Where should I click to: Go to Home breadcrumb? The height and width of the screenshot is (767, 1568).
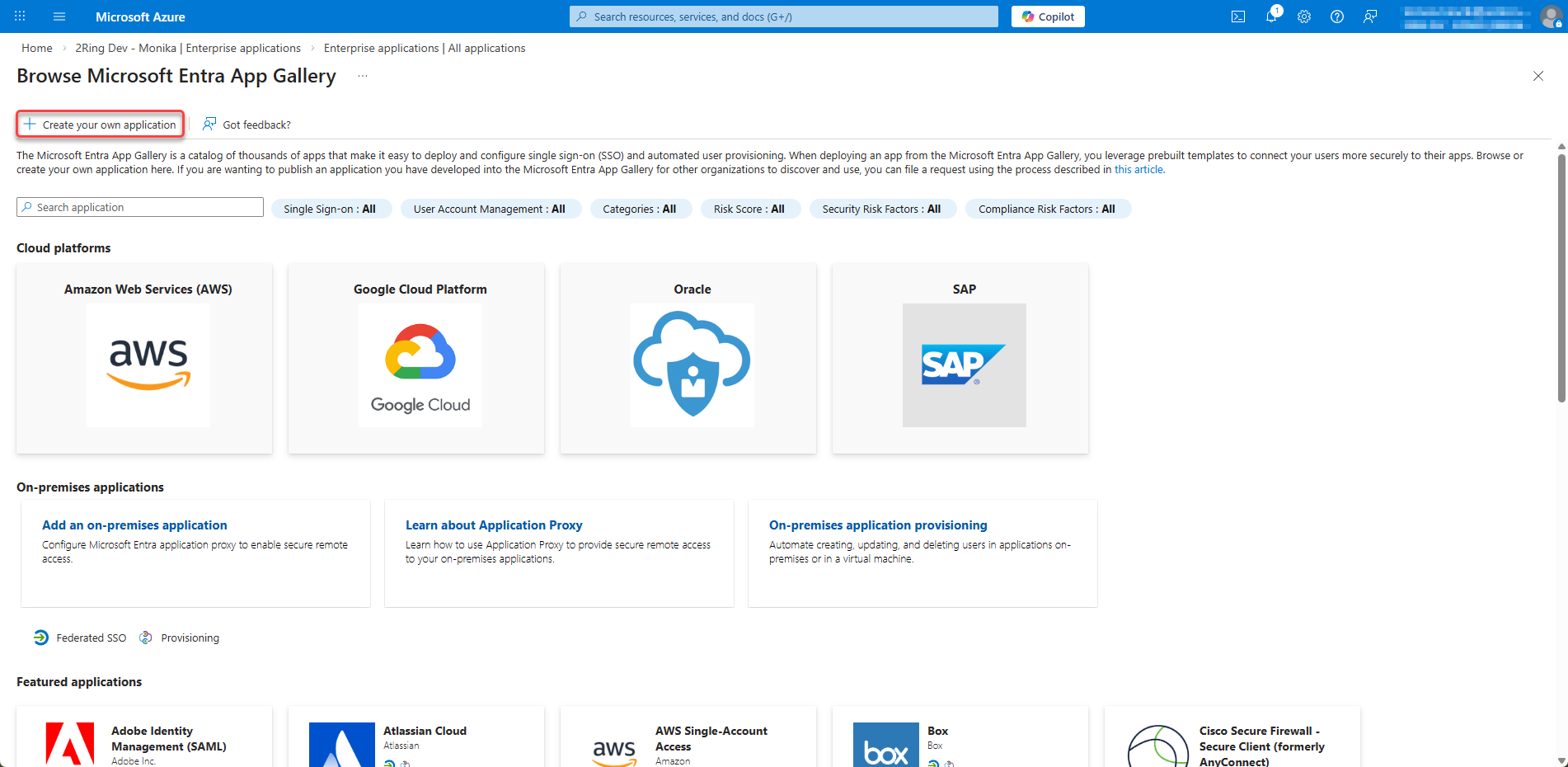(x=37, y=48)
